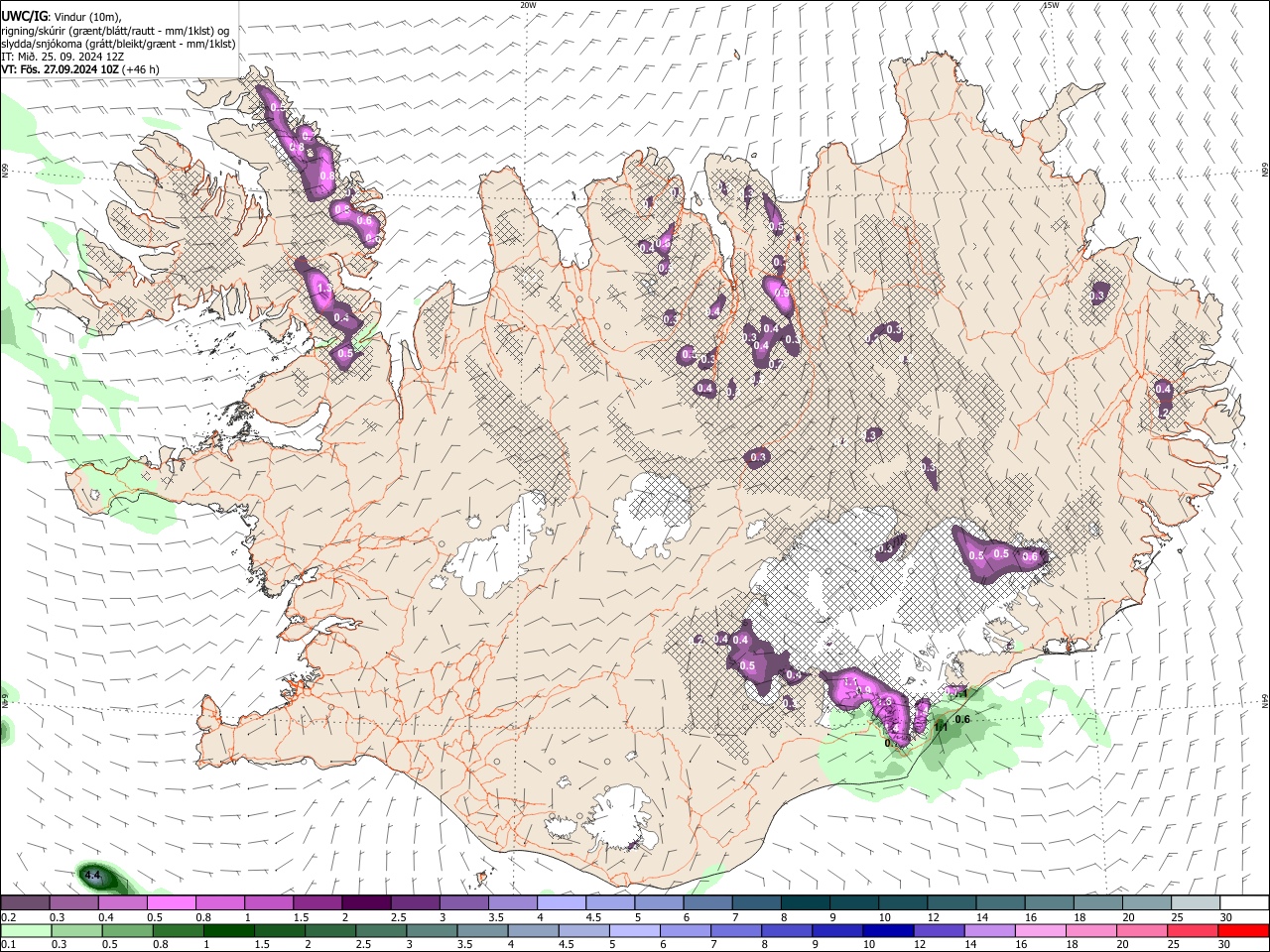Click the 'UWC/IG: Vindur (10m),' title line
The image size is (1270, 952).
61,17
